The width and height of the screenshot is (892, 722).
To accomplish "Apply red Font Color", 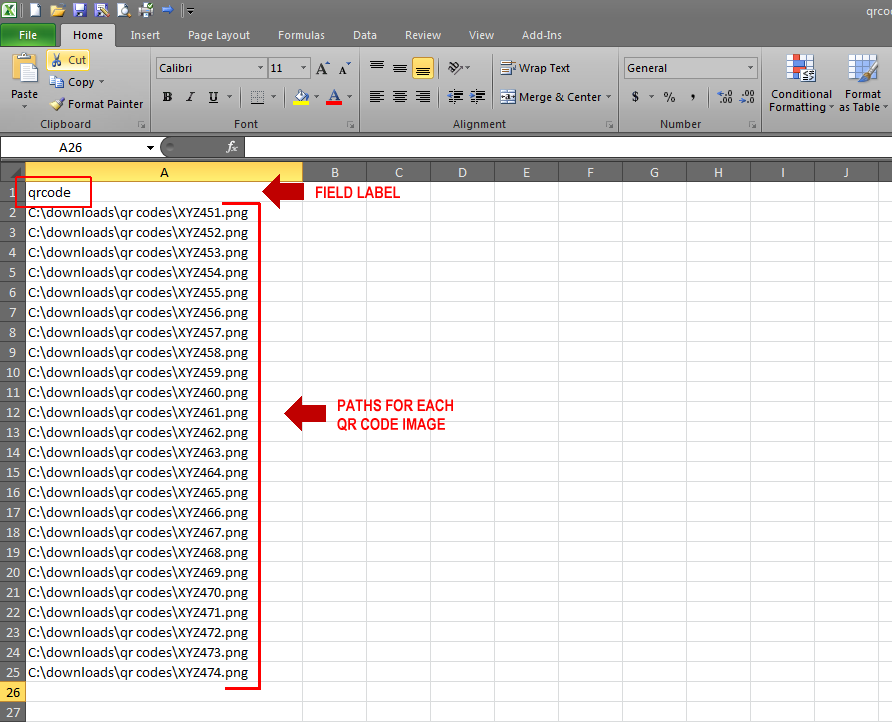I will tap(334, 97).
